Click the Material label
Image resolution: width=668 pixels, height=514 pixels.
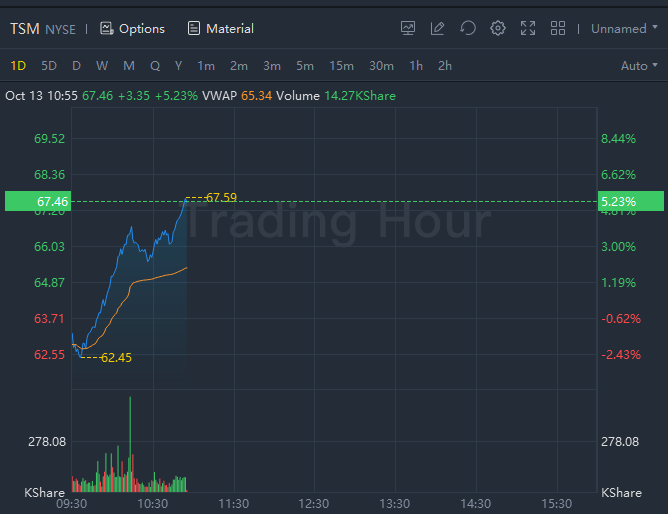click(x=230, y=28)
